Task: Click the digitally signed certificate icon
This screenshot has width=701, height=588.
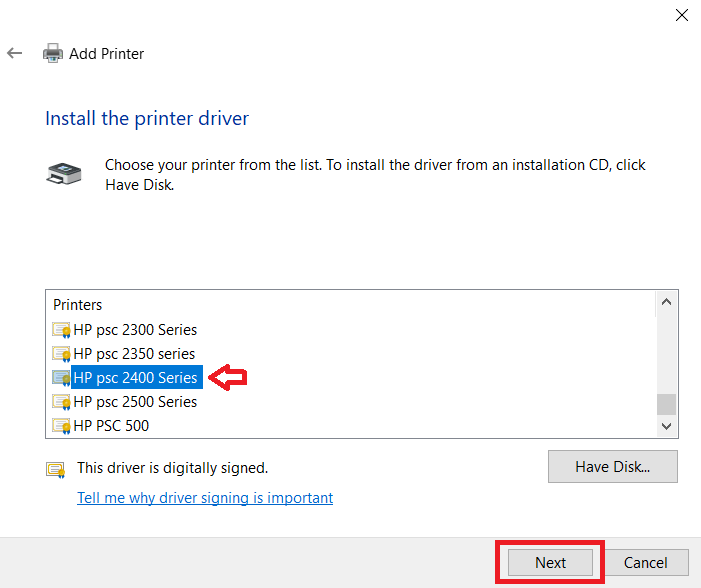Action: coord(55,470)
